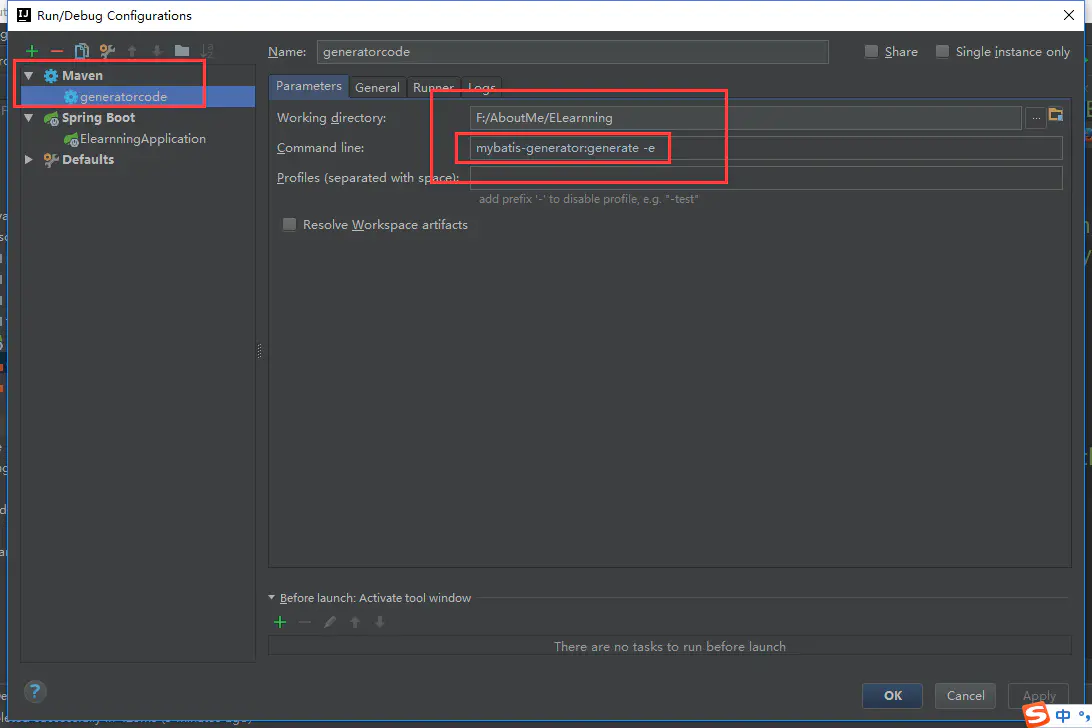
Task: Click the Sogou input method icon
Action: [x=1037, y=715]
